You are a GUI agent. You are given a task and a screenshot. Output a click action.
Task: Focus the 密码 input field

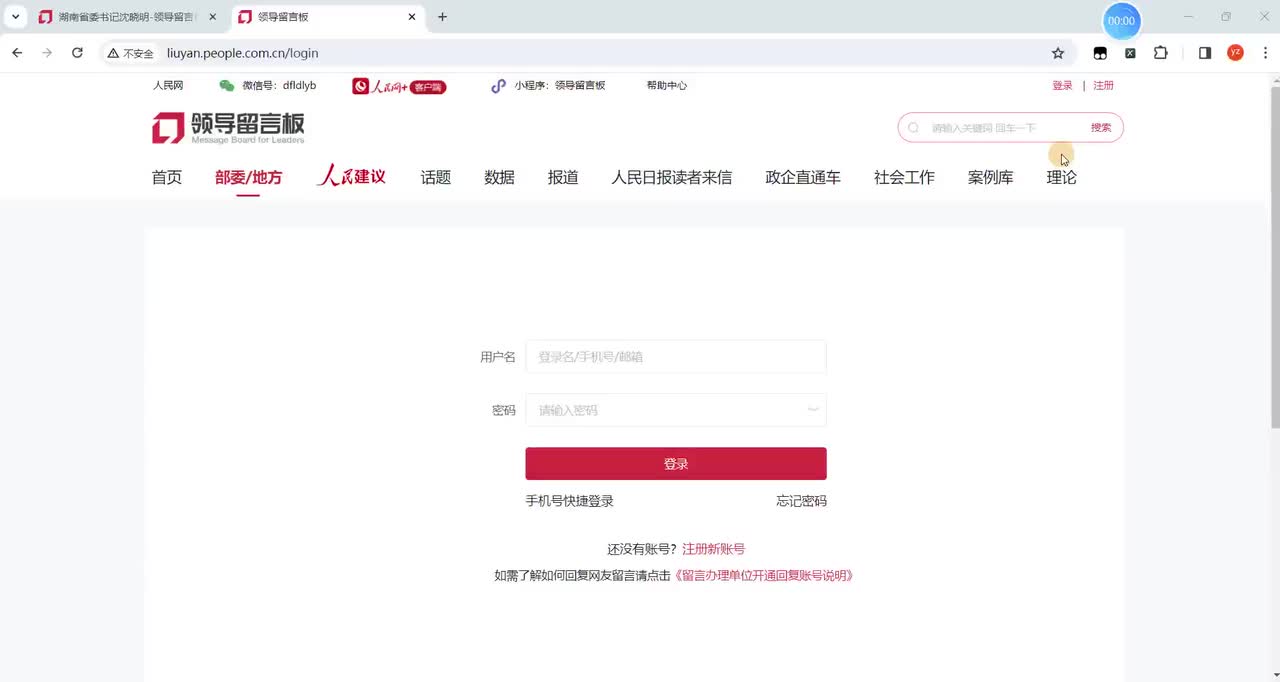(x=676, y=410)
